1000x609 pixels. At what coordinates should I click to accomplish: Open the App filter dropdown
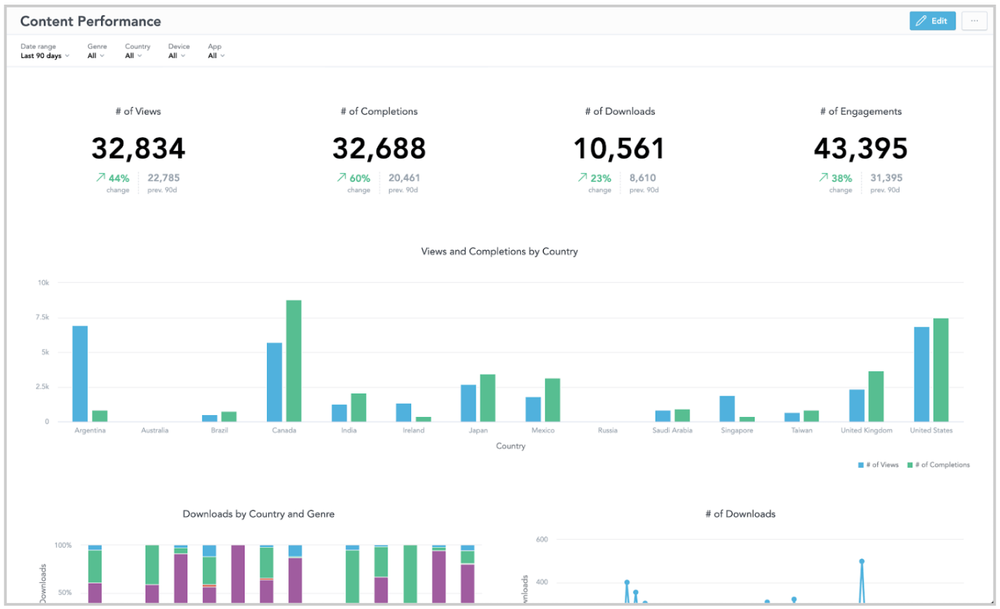(216, 51)
